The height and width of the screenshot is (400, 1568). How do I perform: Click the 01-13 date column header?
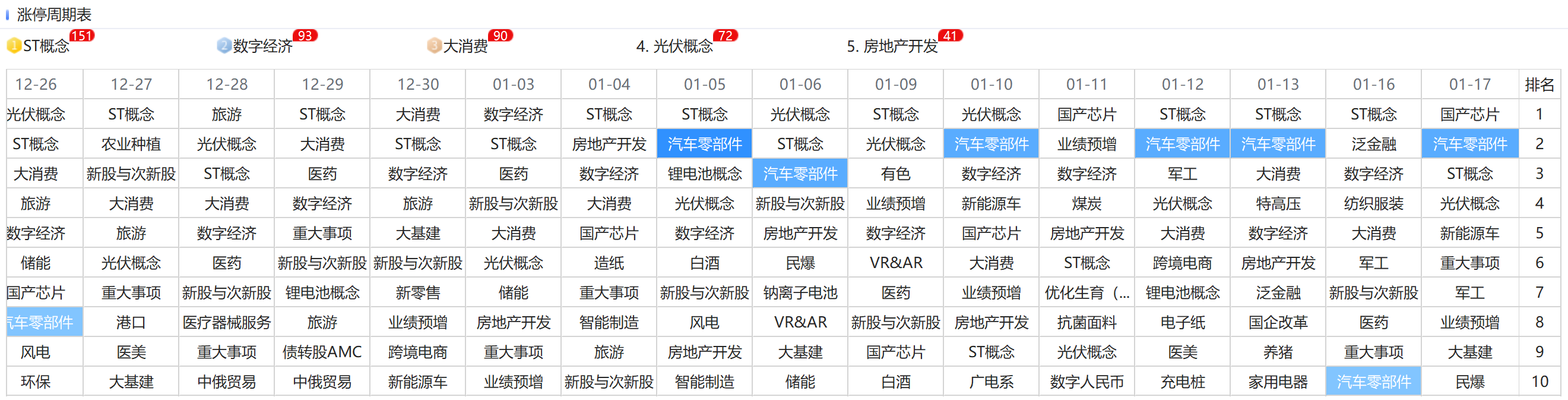tap(1278, 84)
